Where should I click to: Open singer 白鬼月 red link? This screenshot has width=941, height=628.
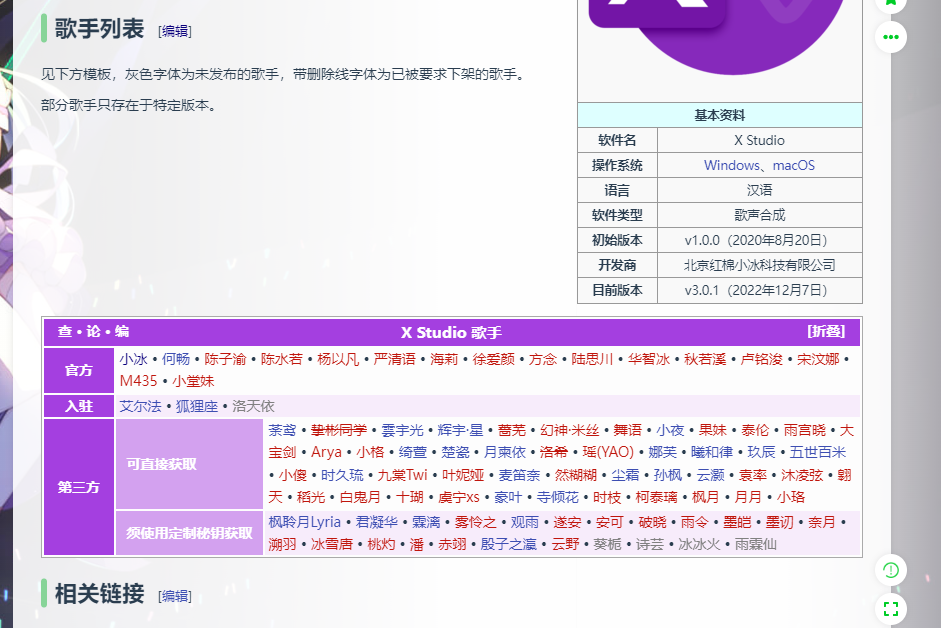point(360,497)
